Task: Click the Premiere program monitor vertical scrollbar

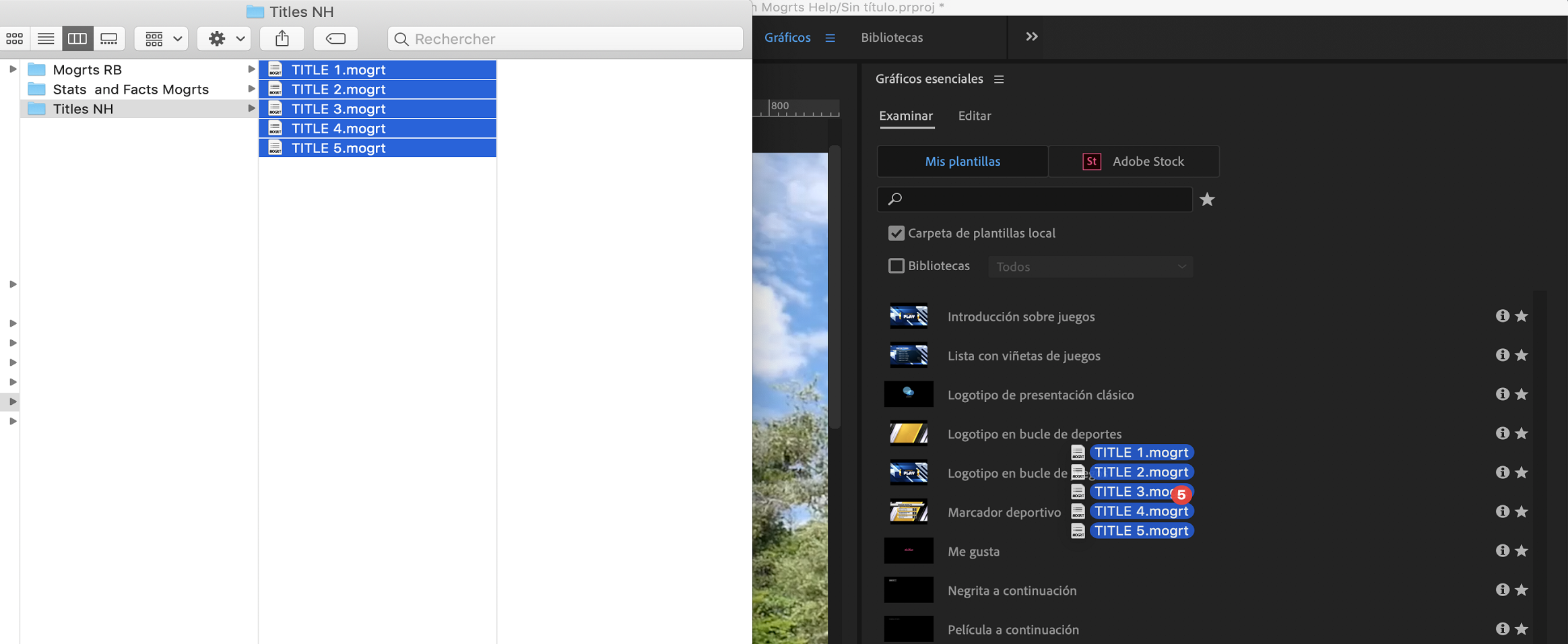Action: point(835,287)
